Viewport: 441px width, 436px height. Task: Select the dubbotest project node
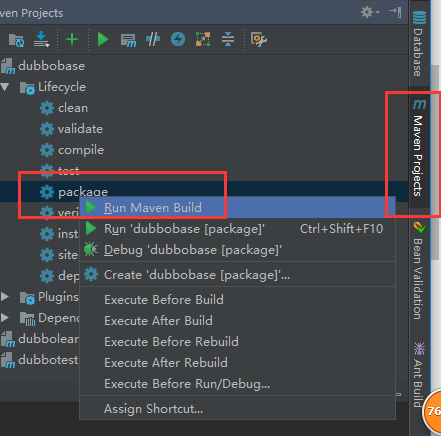tap(48, 360)
